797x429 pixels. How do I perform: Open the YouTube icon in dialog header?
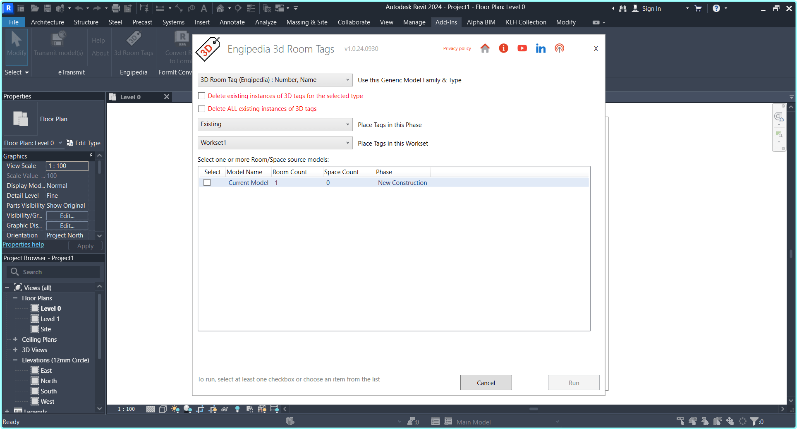[522, 48]
